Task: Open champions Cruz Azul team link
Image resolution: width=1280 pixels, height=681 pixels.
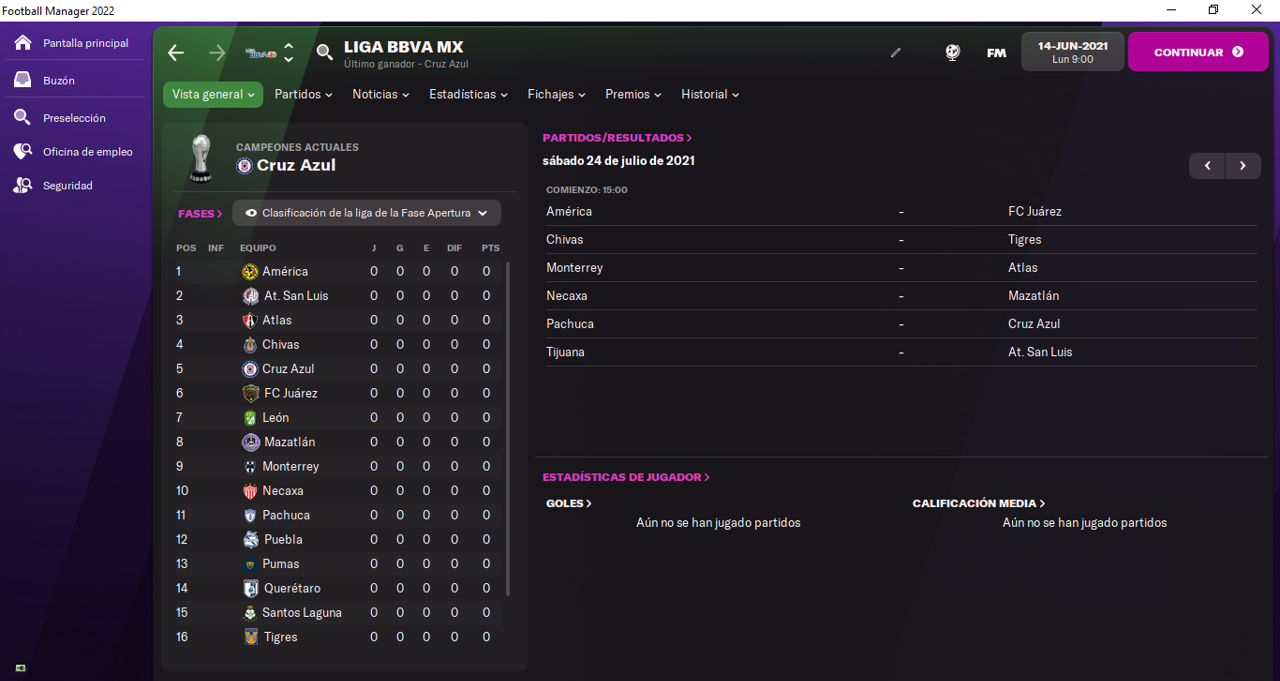Action: pos(296,166)
